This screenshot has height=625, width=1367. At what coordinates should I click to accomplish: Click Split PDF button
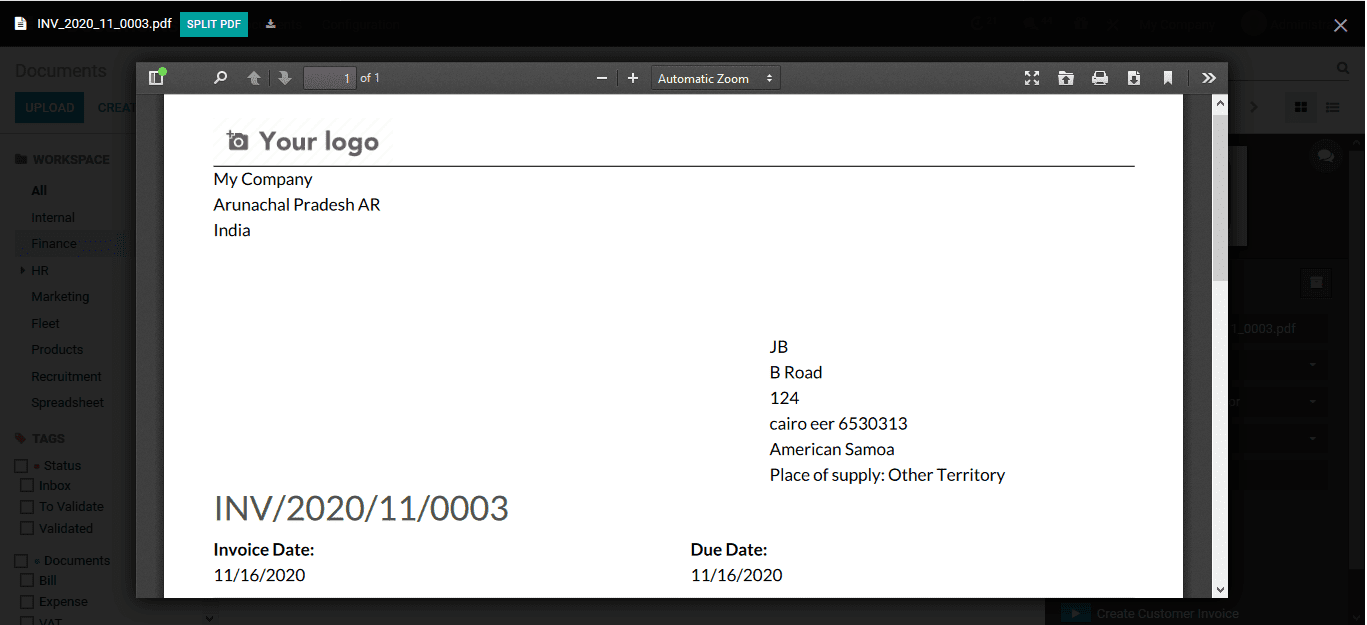coord(214,24)
